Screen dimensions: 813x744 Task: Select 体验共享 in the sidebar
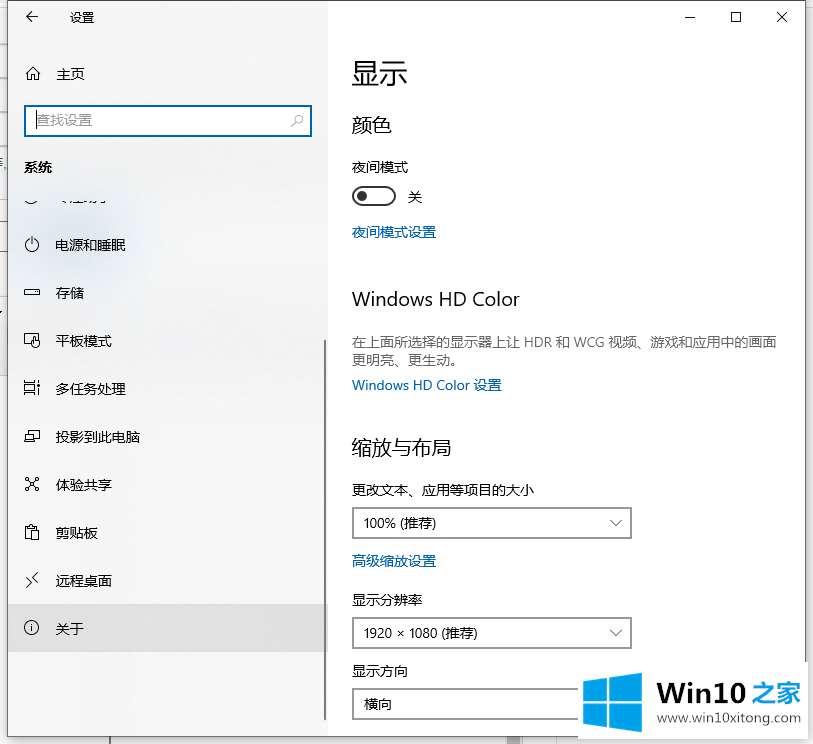(166, 485)
